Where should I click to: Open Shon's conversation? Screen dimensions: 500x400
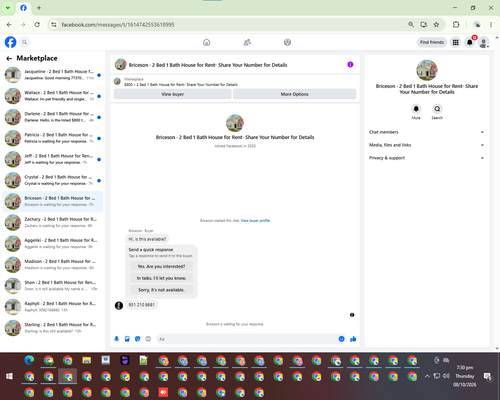(x=53, y=286)
